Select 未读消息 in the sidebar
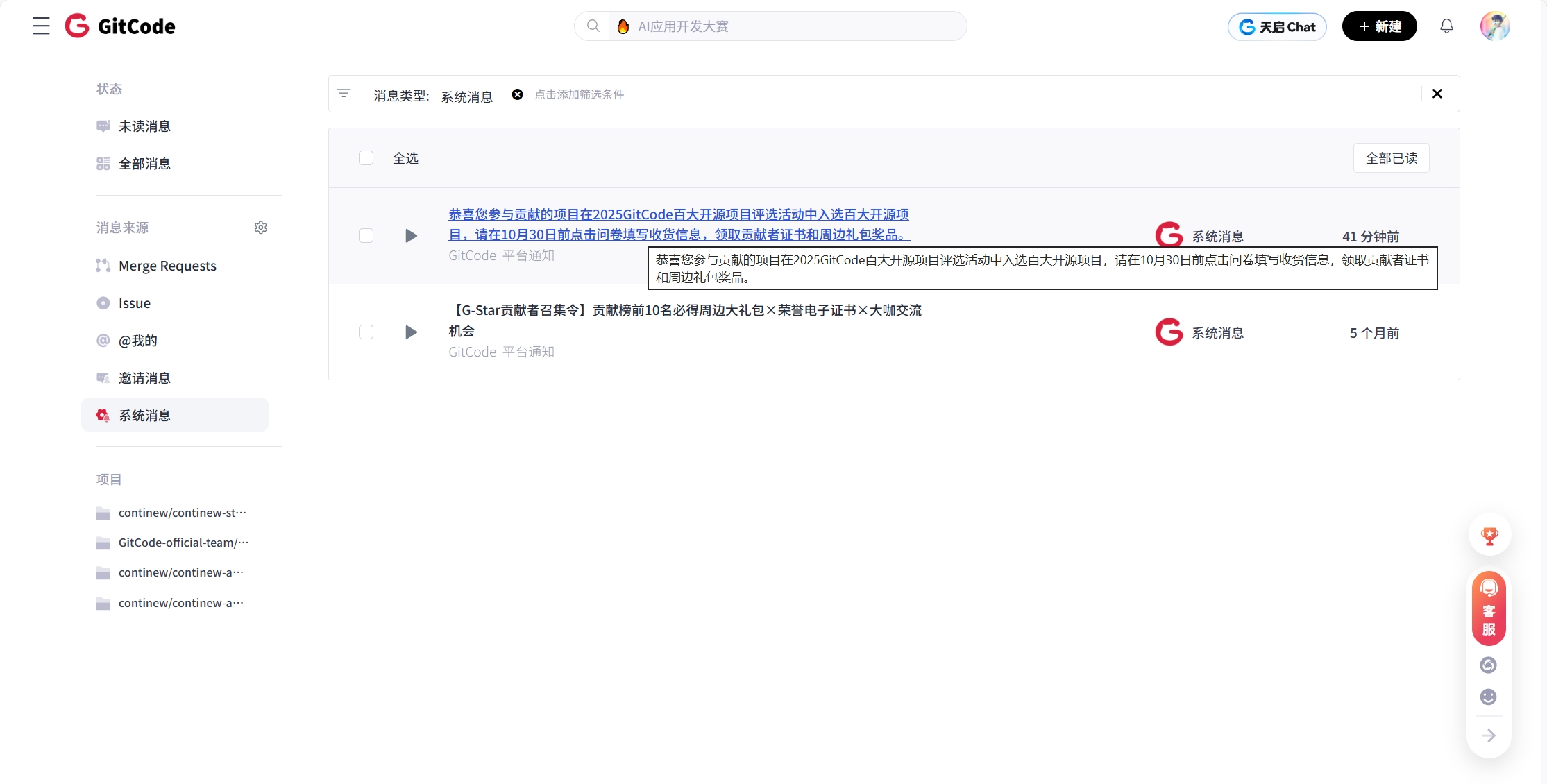This screenshot has width=1547, height=784. 144,126
